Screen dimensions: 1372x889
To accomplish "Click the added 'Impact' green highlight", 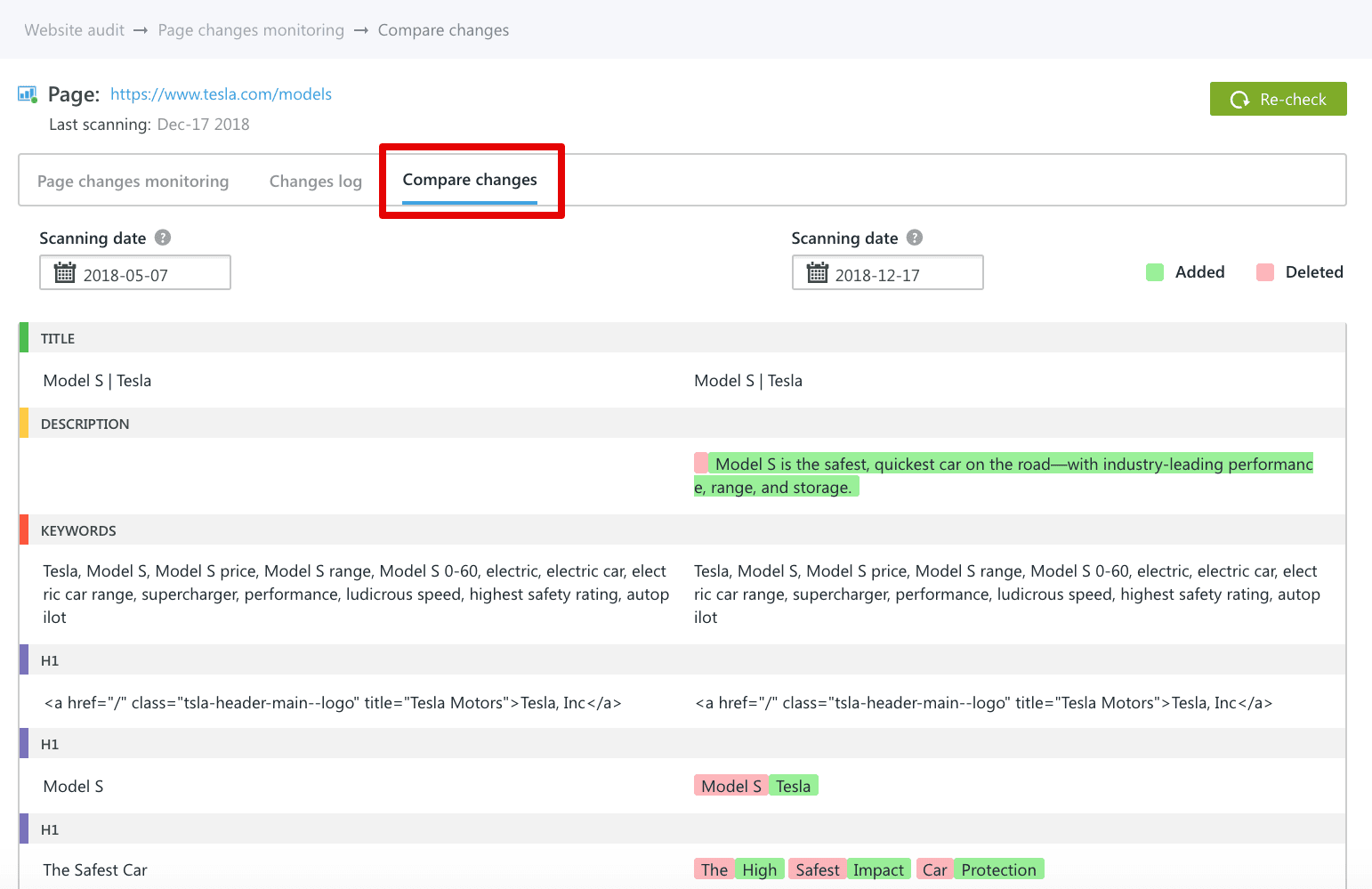I will point(879,869).
